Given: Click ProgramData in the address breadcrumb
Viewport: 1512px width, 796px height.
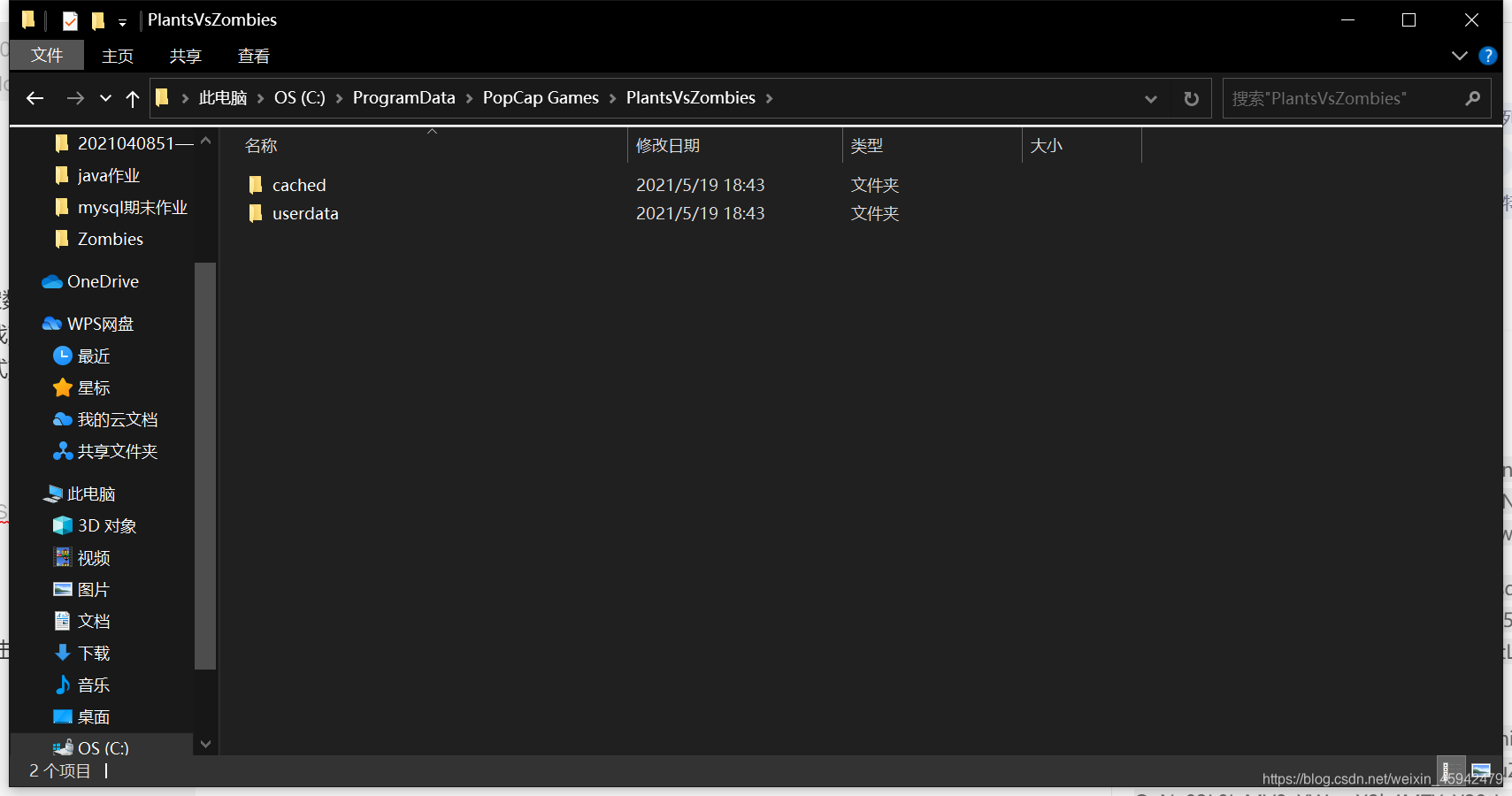Looking at the screenshot, I should coord(403,98).
